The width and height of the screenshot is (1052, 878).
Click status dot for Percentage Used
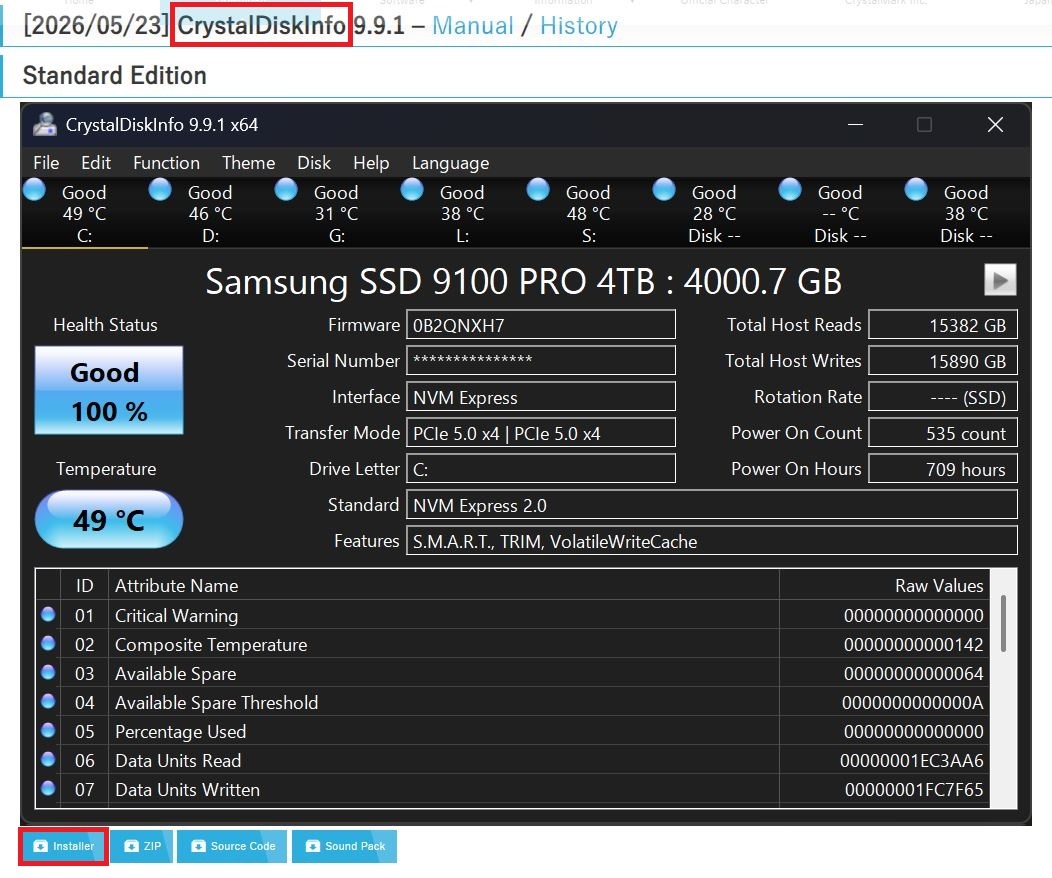(x=48, y=730)
